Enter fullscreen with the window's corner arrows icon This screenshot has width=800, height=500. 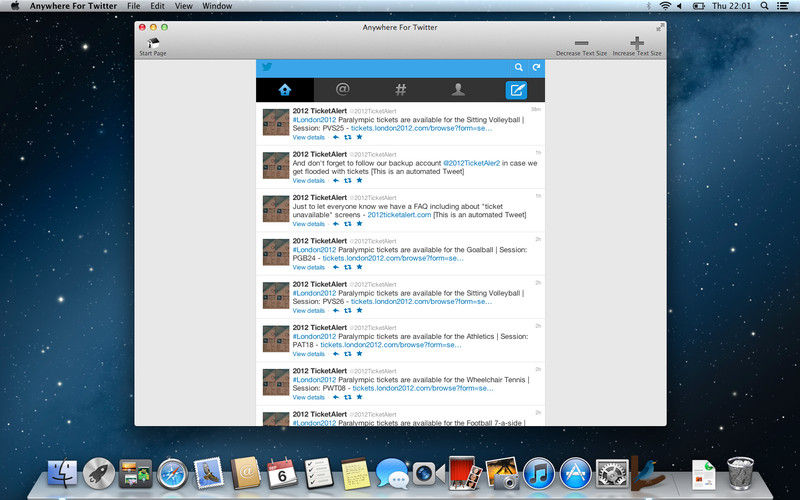point(660,27)
